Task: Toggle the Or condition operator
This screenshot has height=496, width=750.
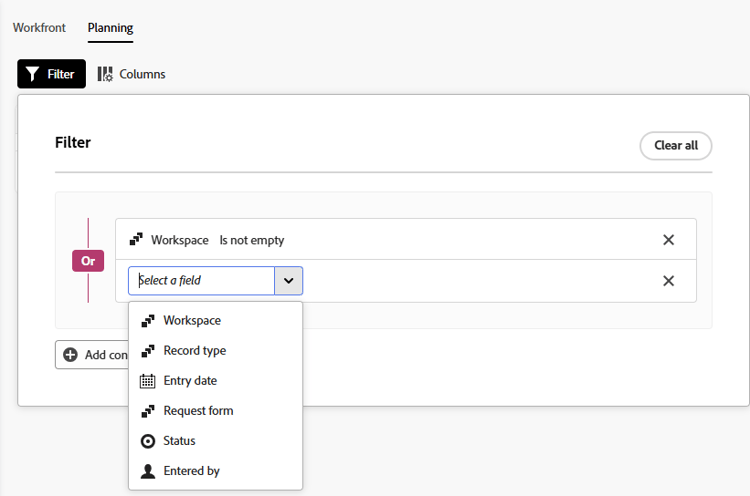Action: [88, 261]
